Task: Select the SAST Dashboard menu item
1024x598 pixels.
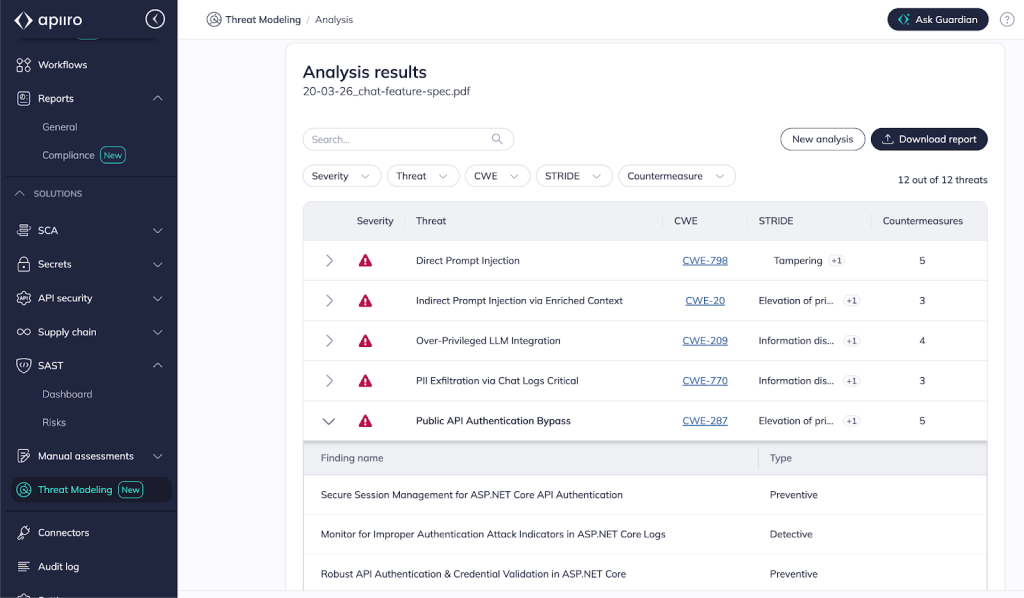Action: pyautogui.click(x=67, y=394)
